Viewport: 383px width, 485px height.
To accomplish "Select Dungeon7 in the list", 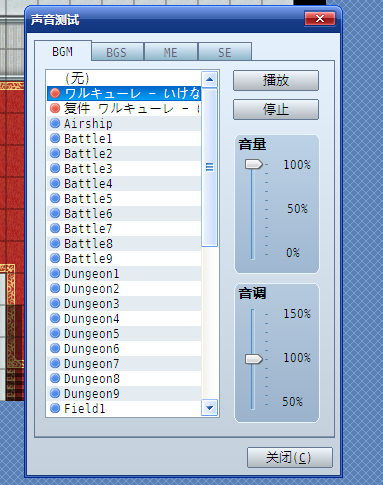I will [x=124, y=363].
